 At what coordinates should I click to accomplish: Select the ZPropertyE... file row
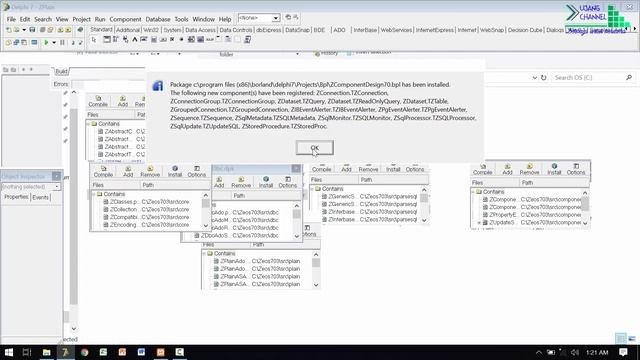531,215
